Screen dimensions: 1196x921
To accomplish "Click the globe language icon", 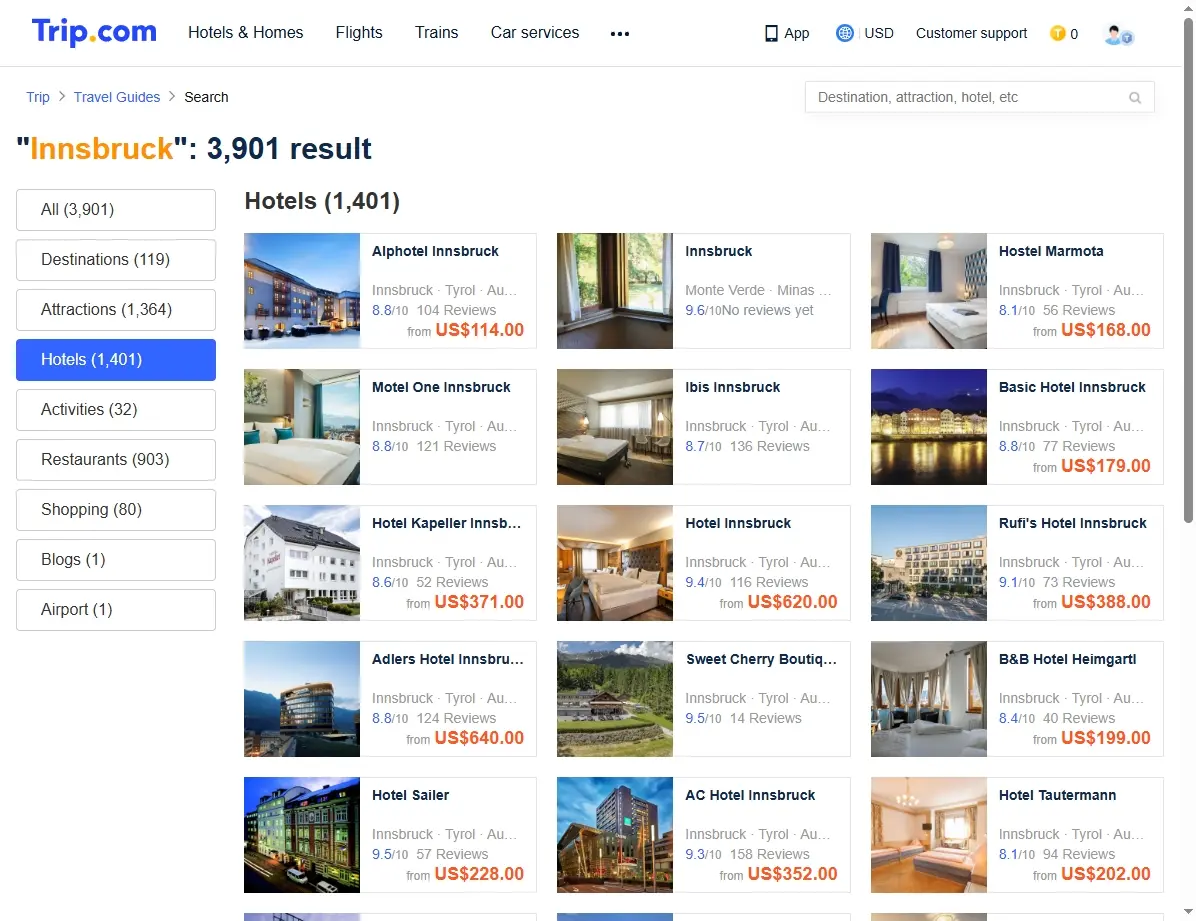I will pos(844,33).
